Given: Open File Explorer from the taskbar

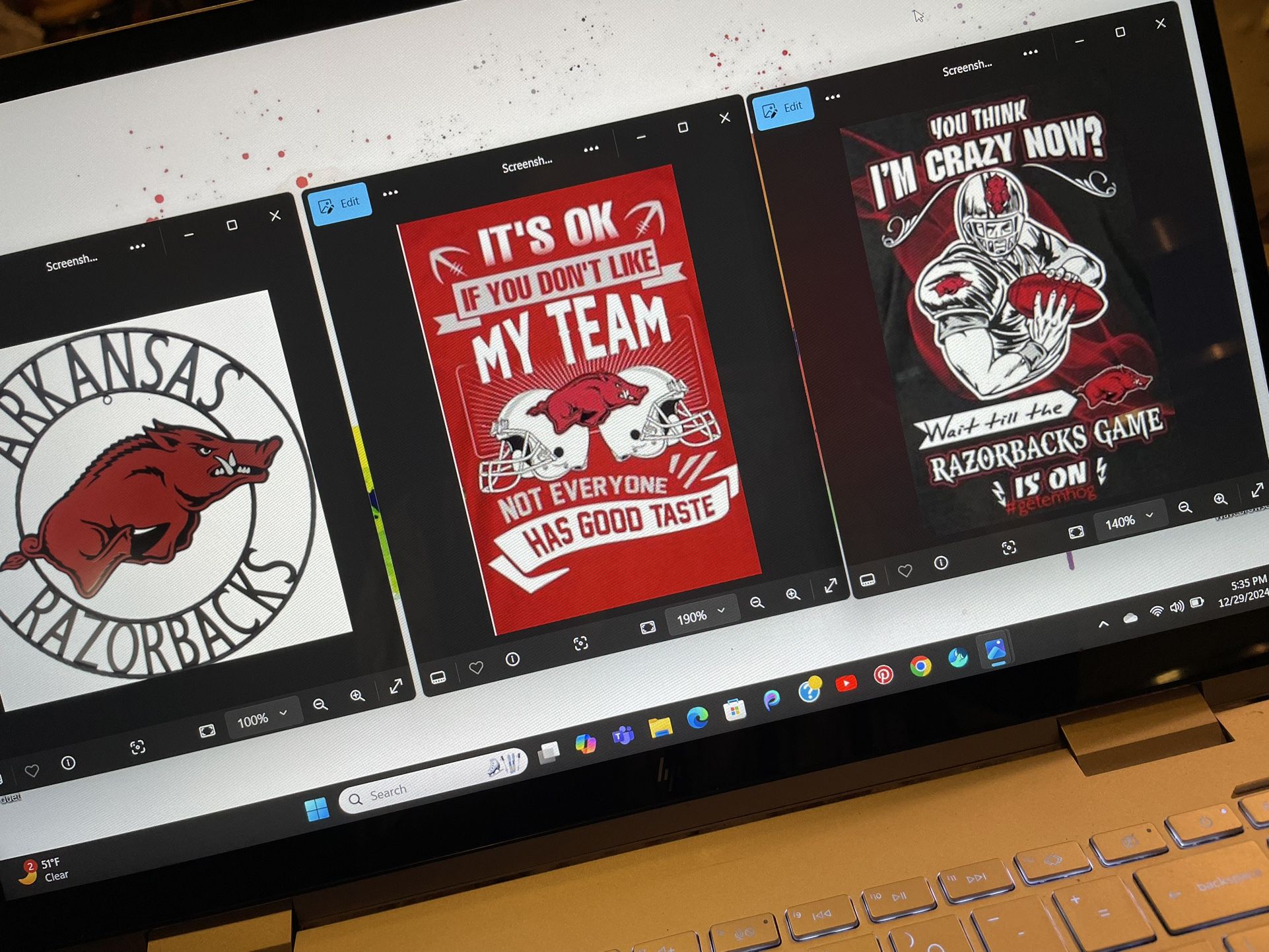Looking at the screenshot, I should (660, 726).
